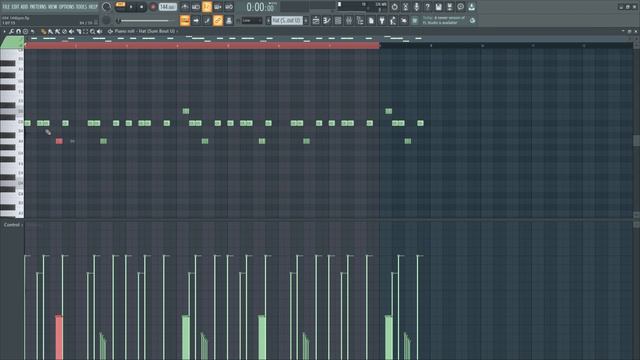Click the red Record button
The height and width of the screenshot is (360, 640).
pyautogui.click(x=153, y=7)
